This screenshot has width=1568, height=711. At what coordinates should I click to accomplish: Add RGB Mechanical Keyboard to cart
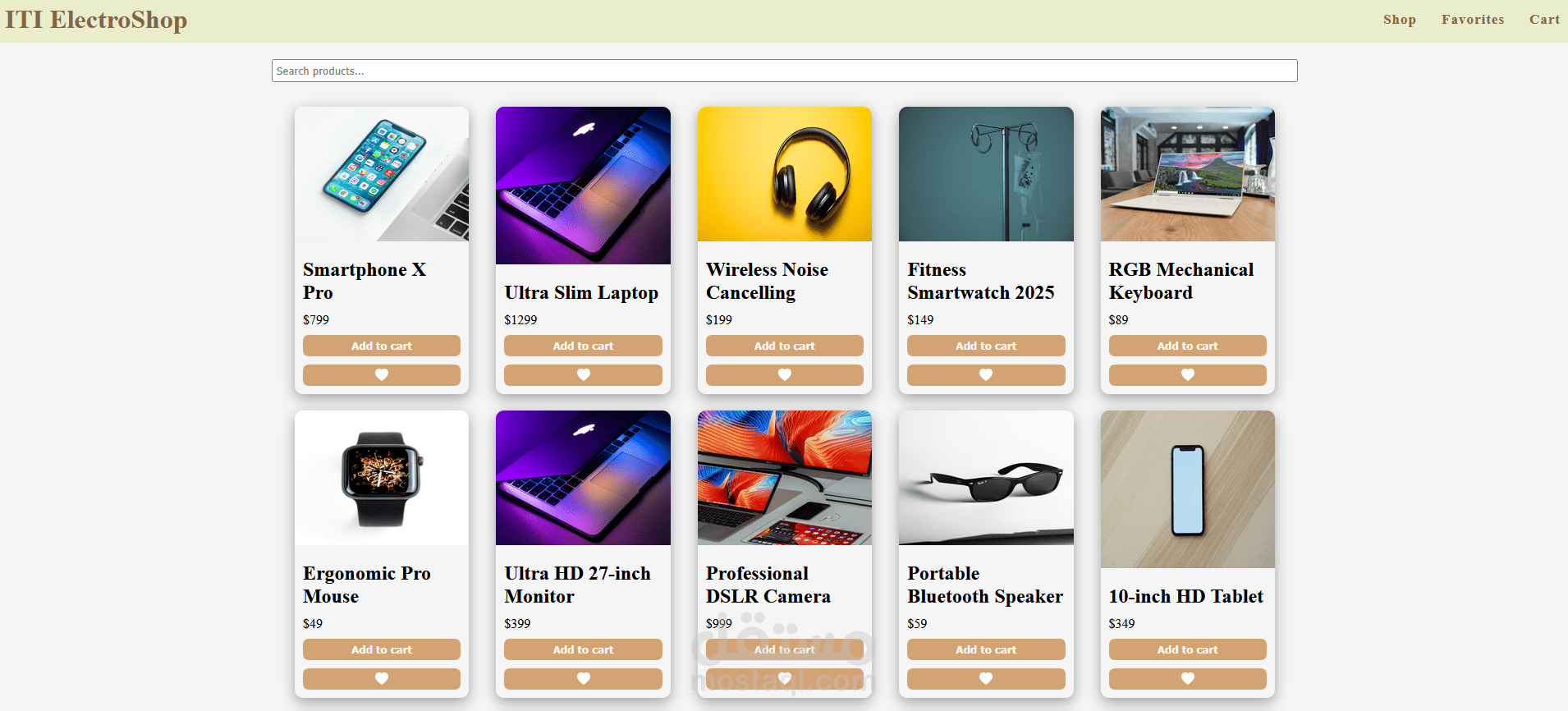[x=1188, y=346]
